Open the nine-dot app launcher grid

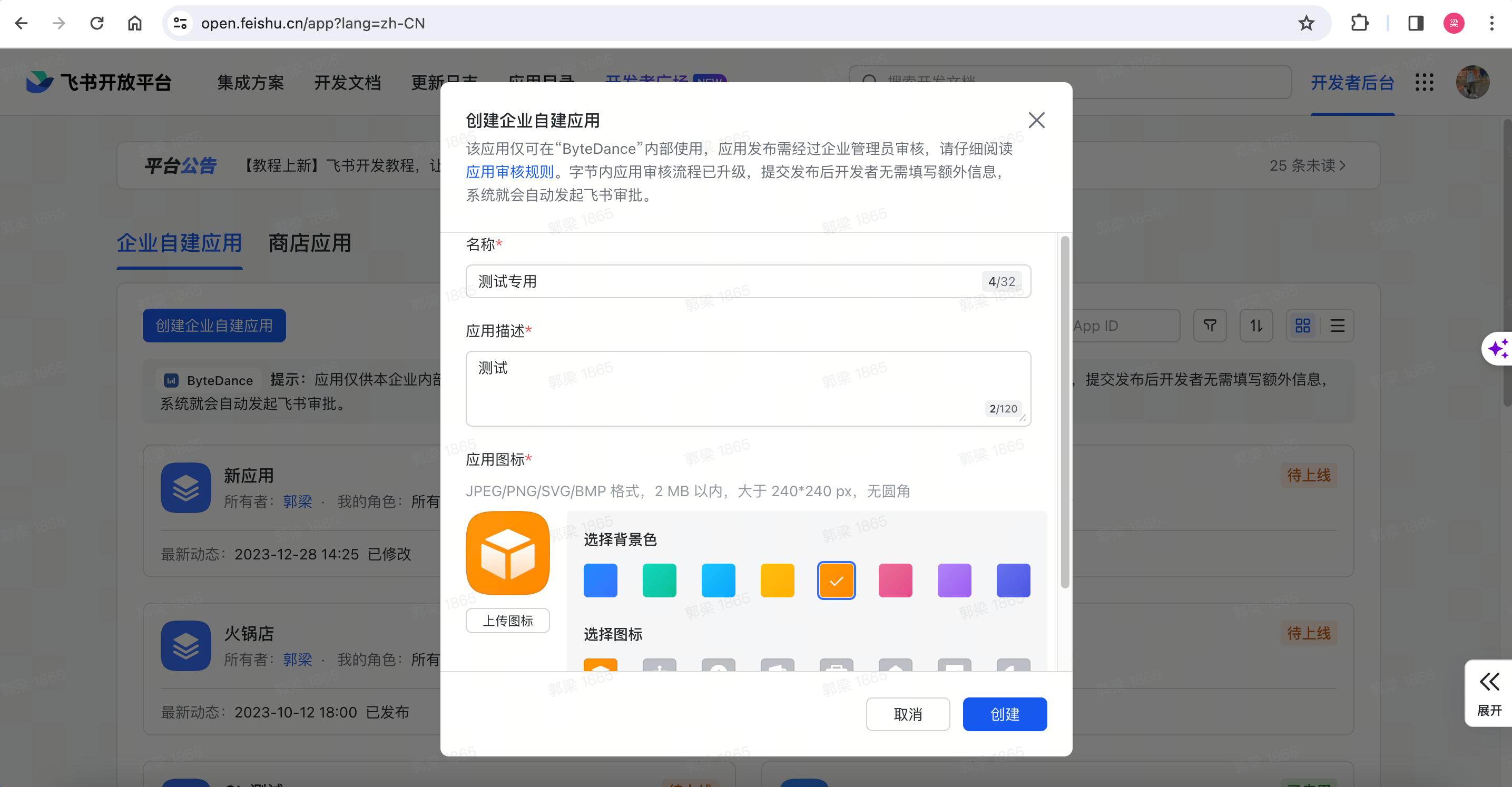click(x=1425, y=82)
